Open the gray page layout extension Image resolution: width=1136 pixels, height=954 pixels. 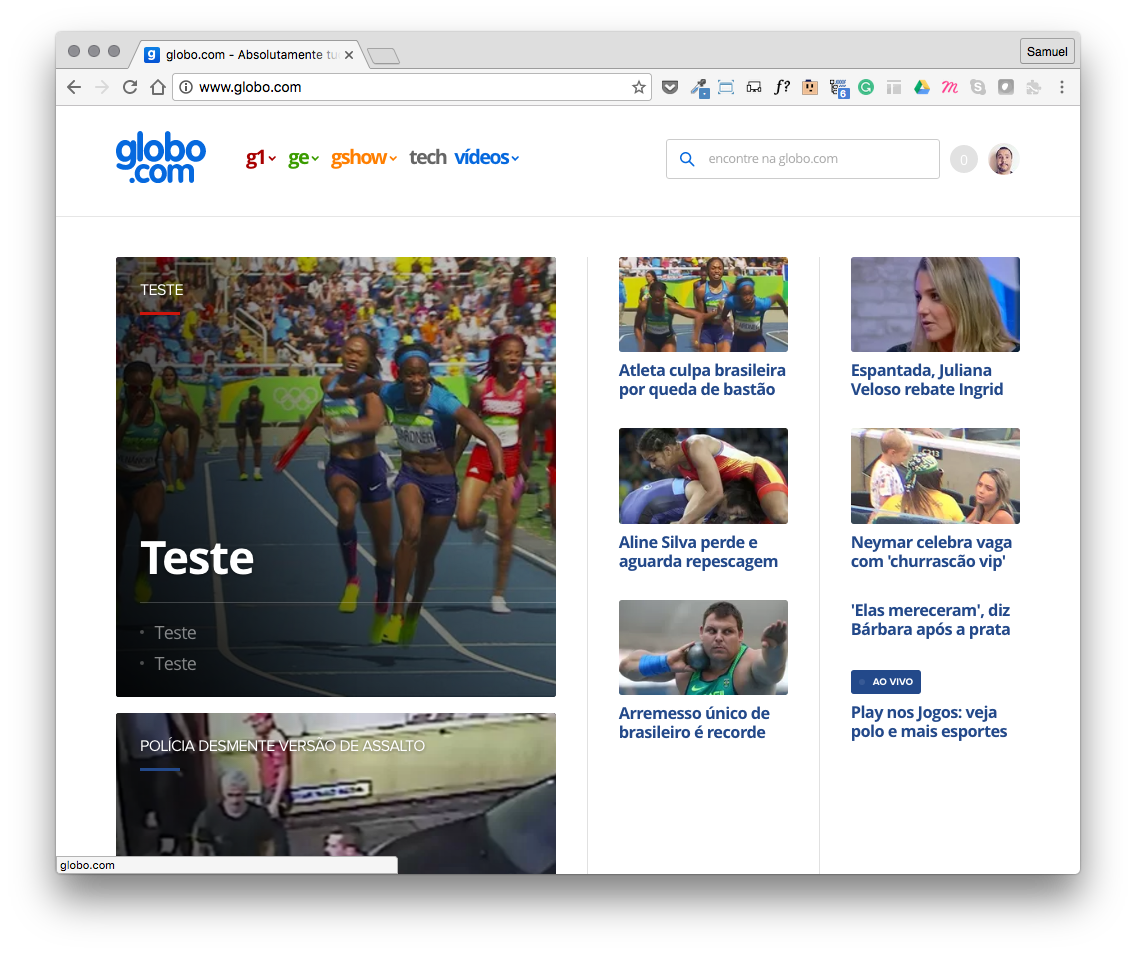[x=894, y=87]
